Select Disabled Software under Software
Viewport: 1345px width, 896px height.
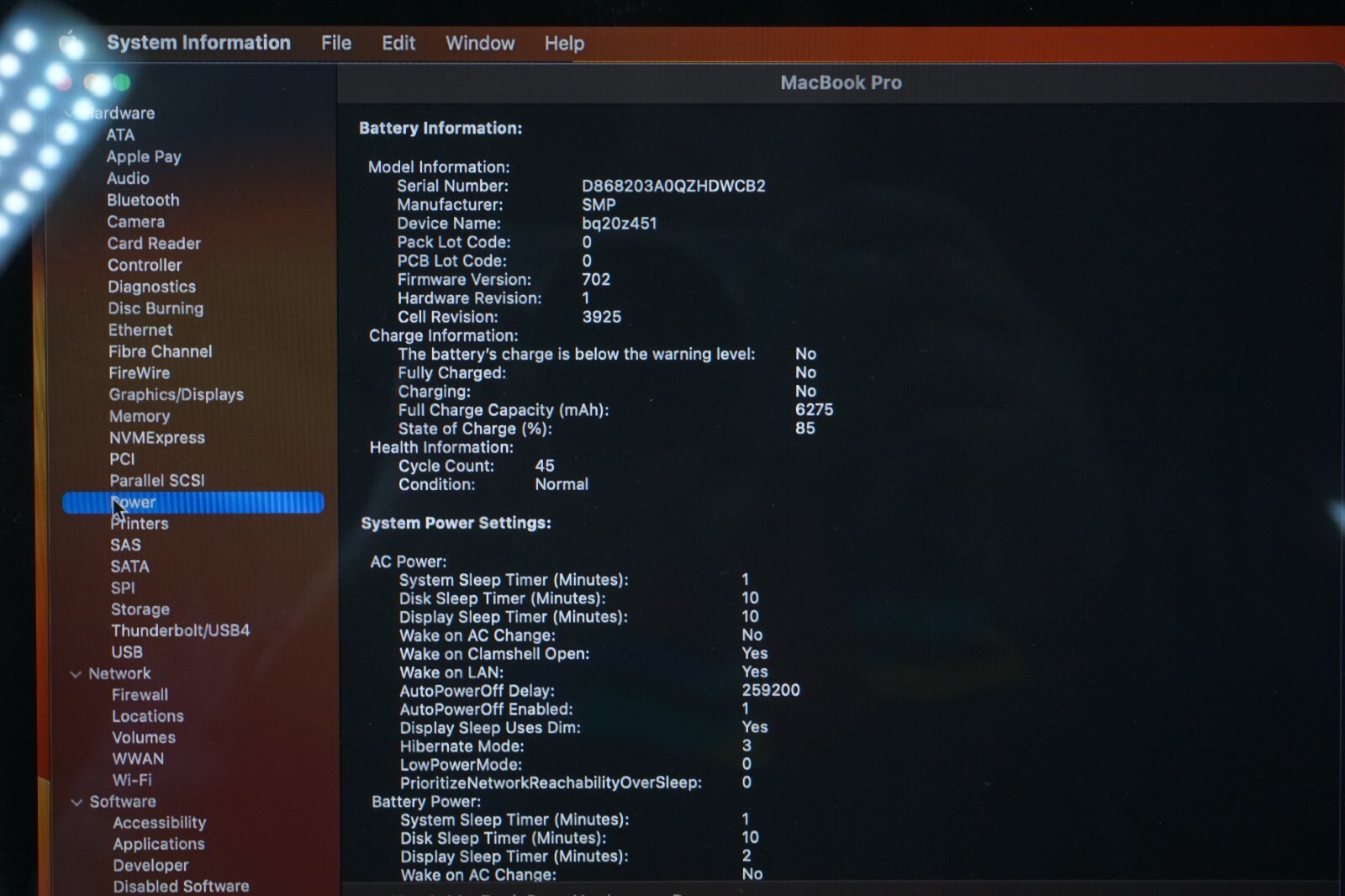tap(181, 886)
